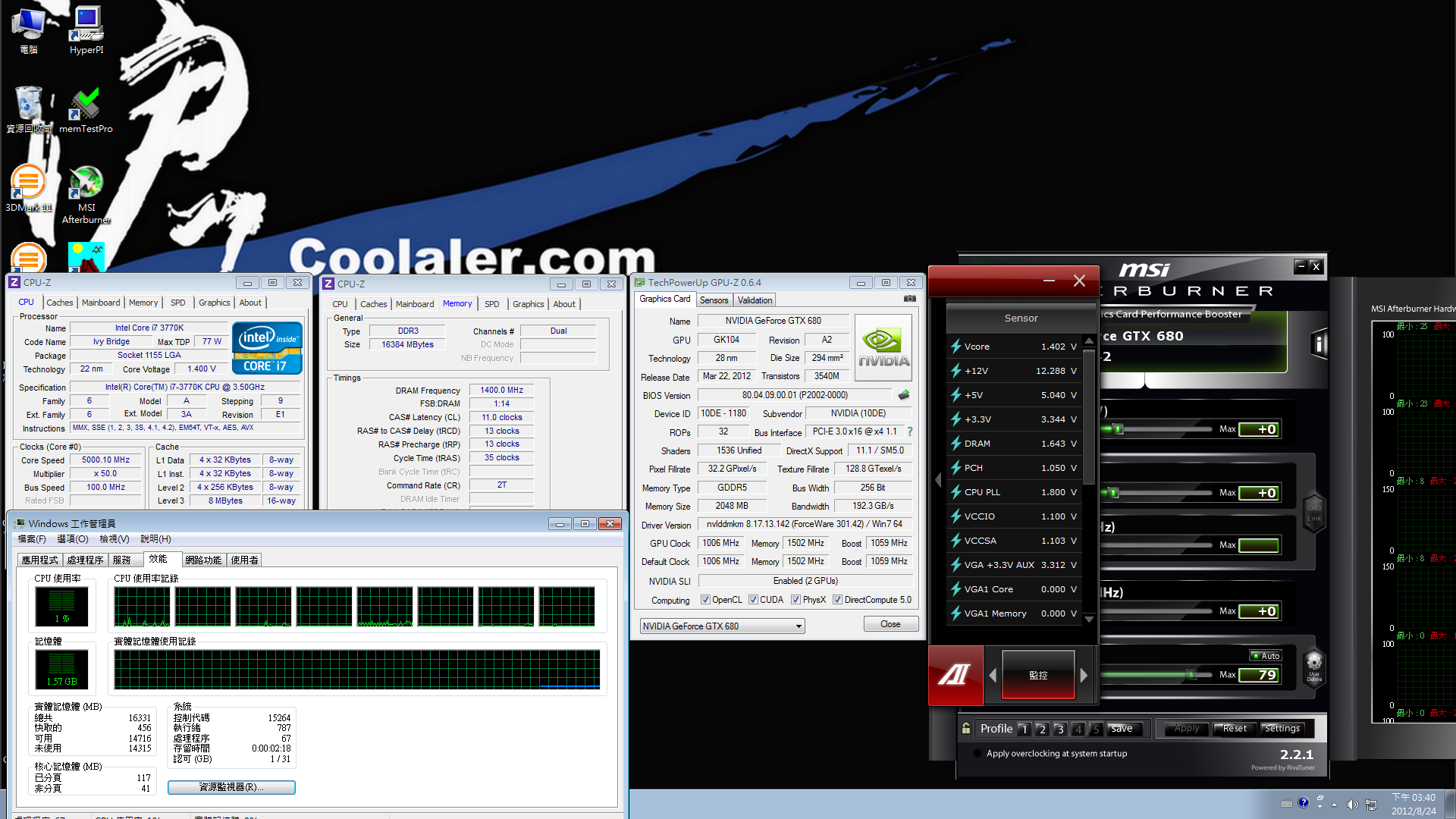This screenshot has height=819, width=1456.
Task: Click the fan speed value field 79
Action: (1259, 675)
